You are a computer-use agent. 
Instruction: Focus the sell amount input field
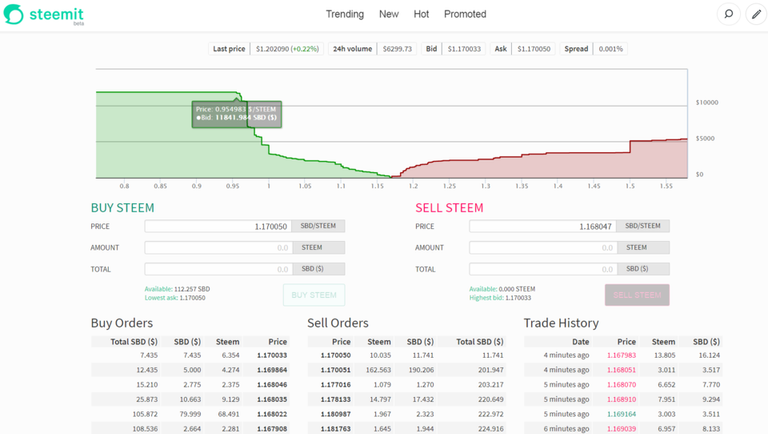point(543,248)
